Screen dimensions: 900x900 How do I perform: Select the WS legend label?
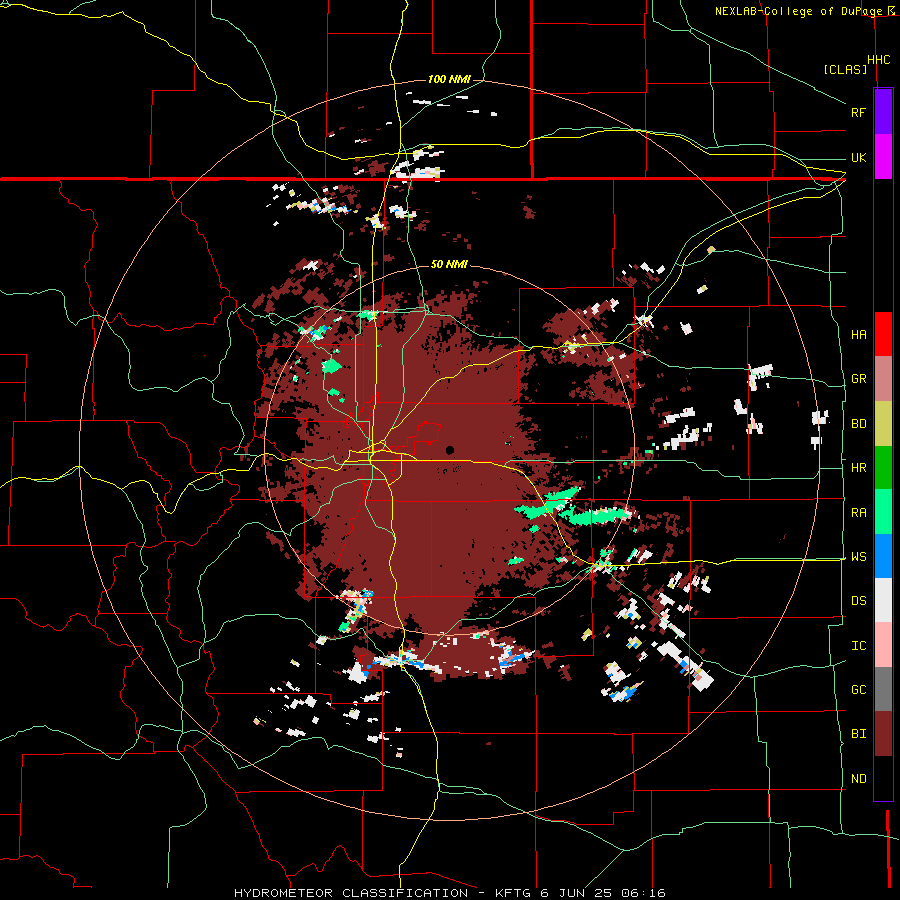click(858, 556)
